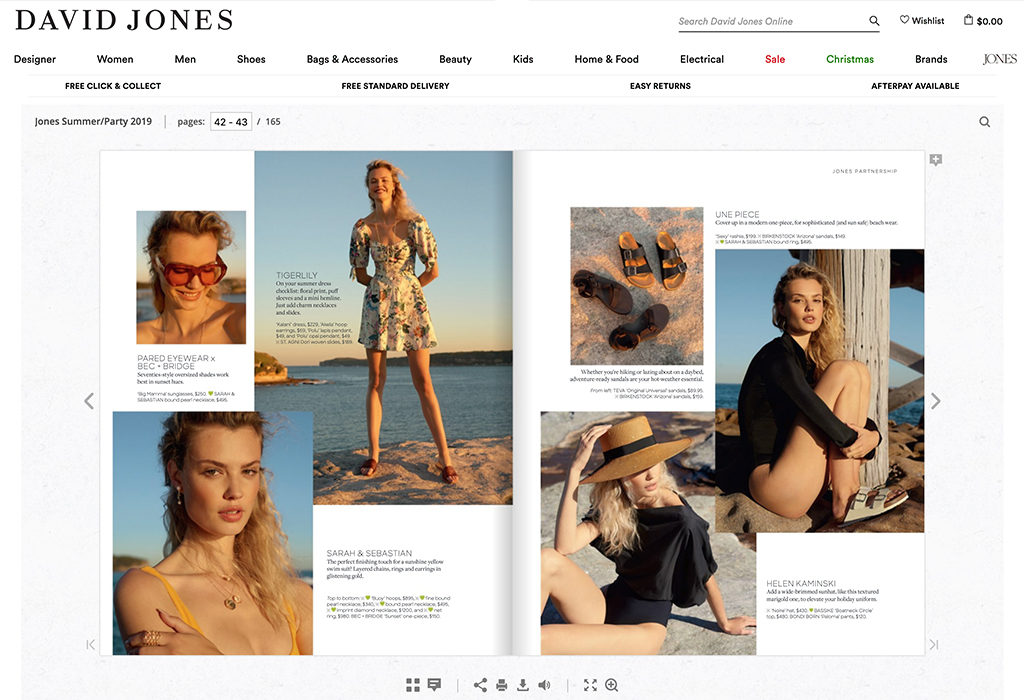The height and width of the screenshot is (700, 1024).
Task: Open the Men menu
Action: (185, 59)
